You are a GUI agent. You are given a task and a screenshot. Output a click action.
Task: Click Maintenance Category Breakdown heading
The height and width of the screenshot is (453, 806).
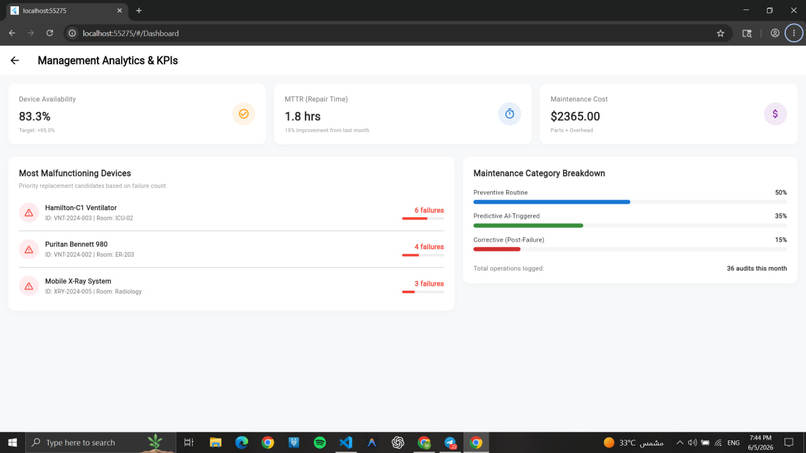point(539,173)
